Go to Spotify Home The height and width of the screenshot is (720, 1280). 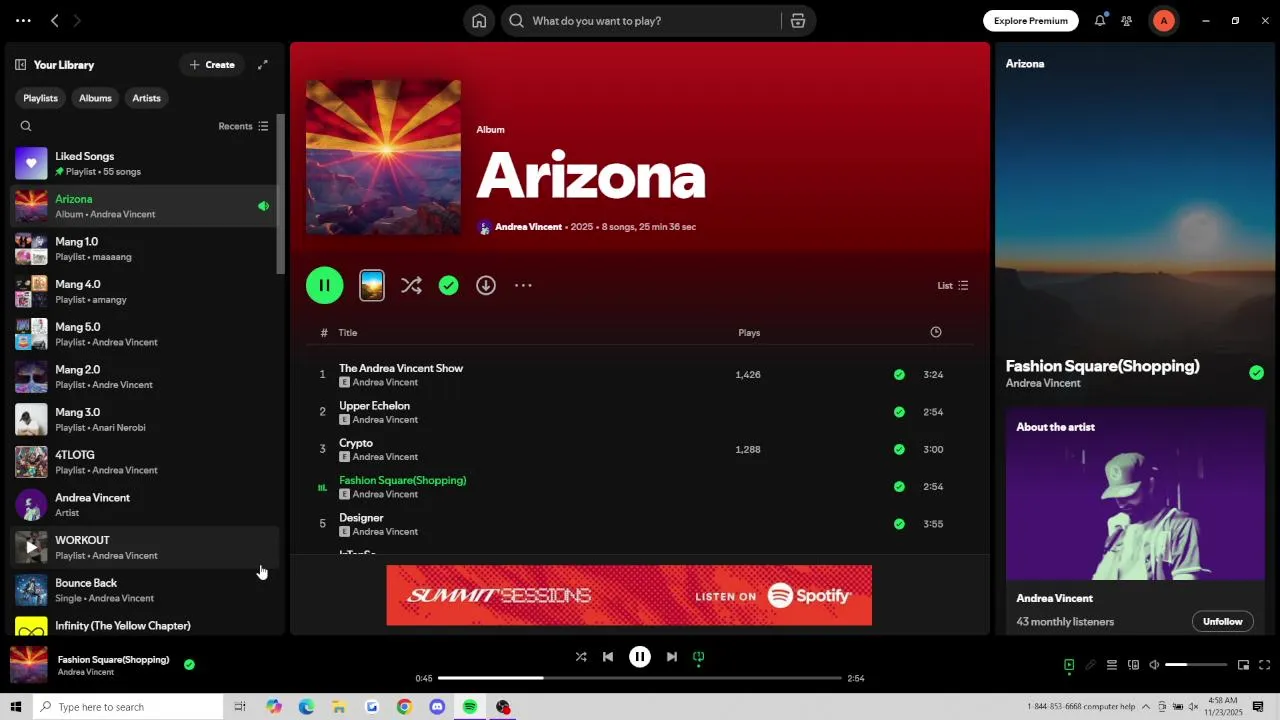[479, 21]
